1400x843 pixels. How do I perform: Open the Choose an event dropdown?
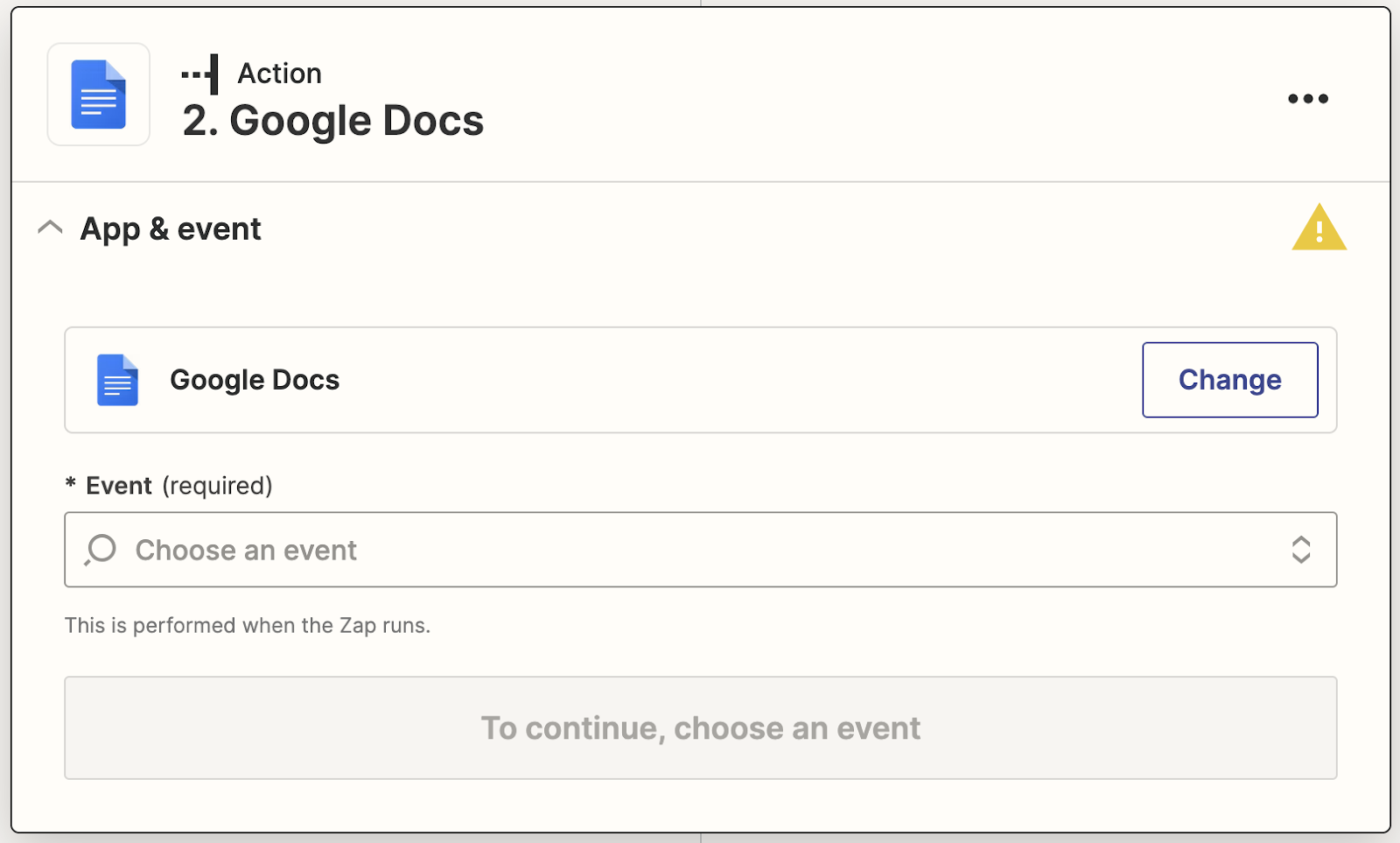[700, 550]
